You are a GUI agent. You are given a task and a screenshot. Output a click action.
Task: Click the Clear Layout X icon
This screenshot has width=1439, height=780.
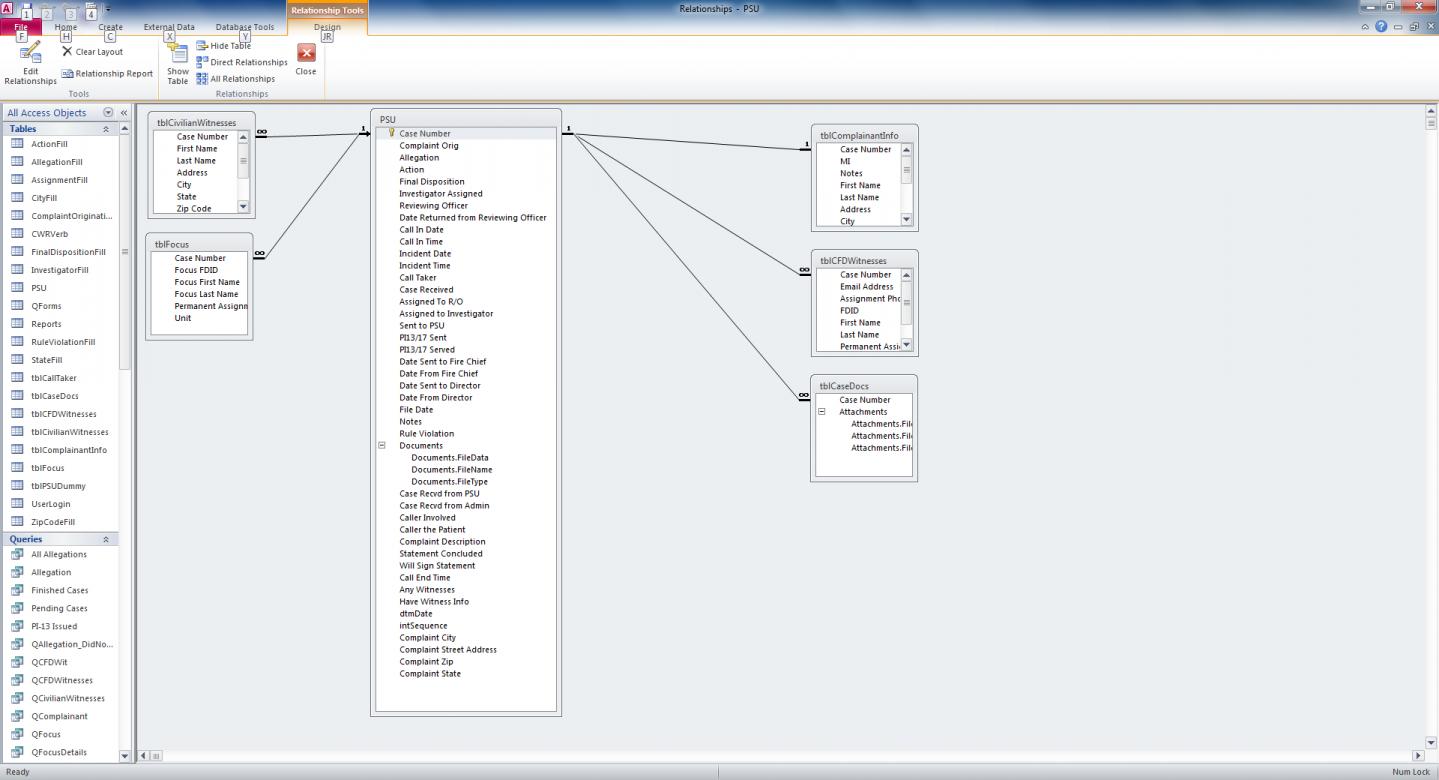pyautogui.click(x=67, y=51)
